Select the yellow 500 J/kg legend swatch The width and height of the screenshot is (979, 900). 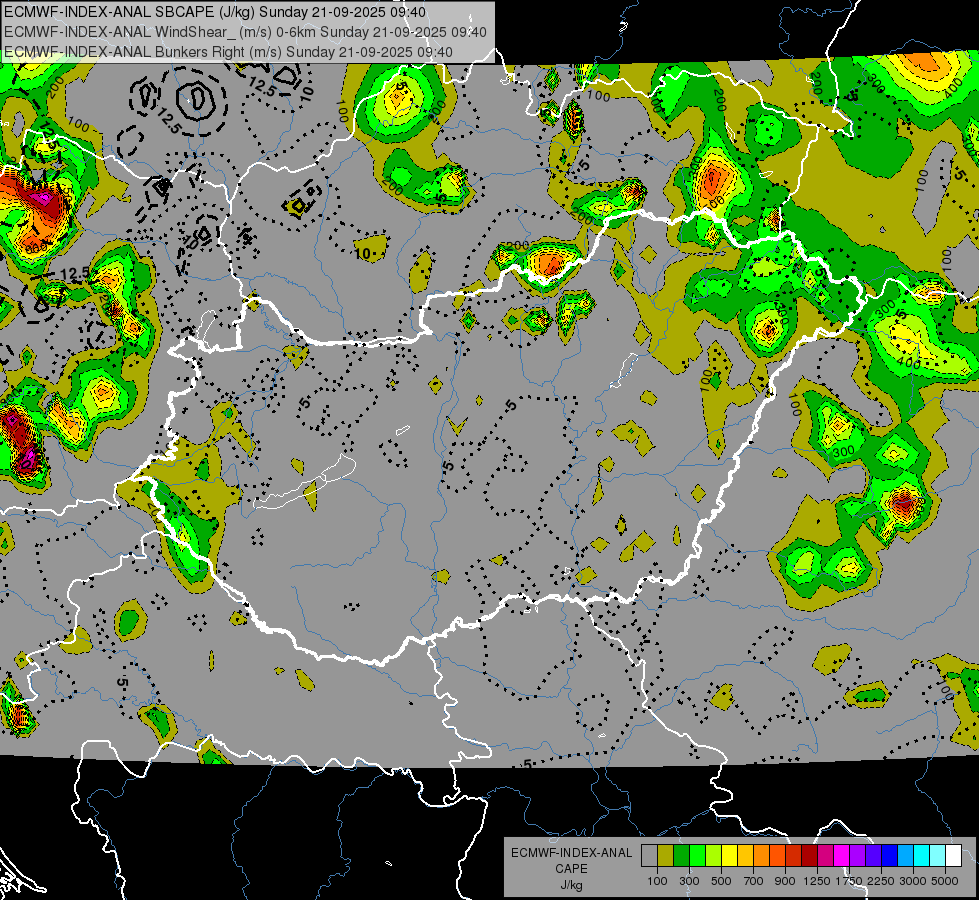pos(729,856)
